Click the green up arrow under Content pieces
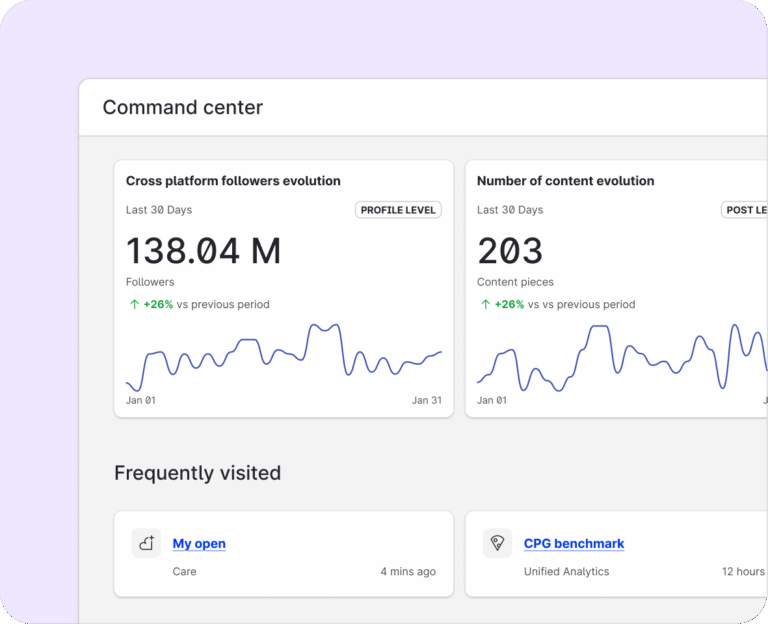The height and width of the screenshot is (624, 768). tap(485, 304)
